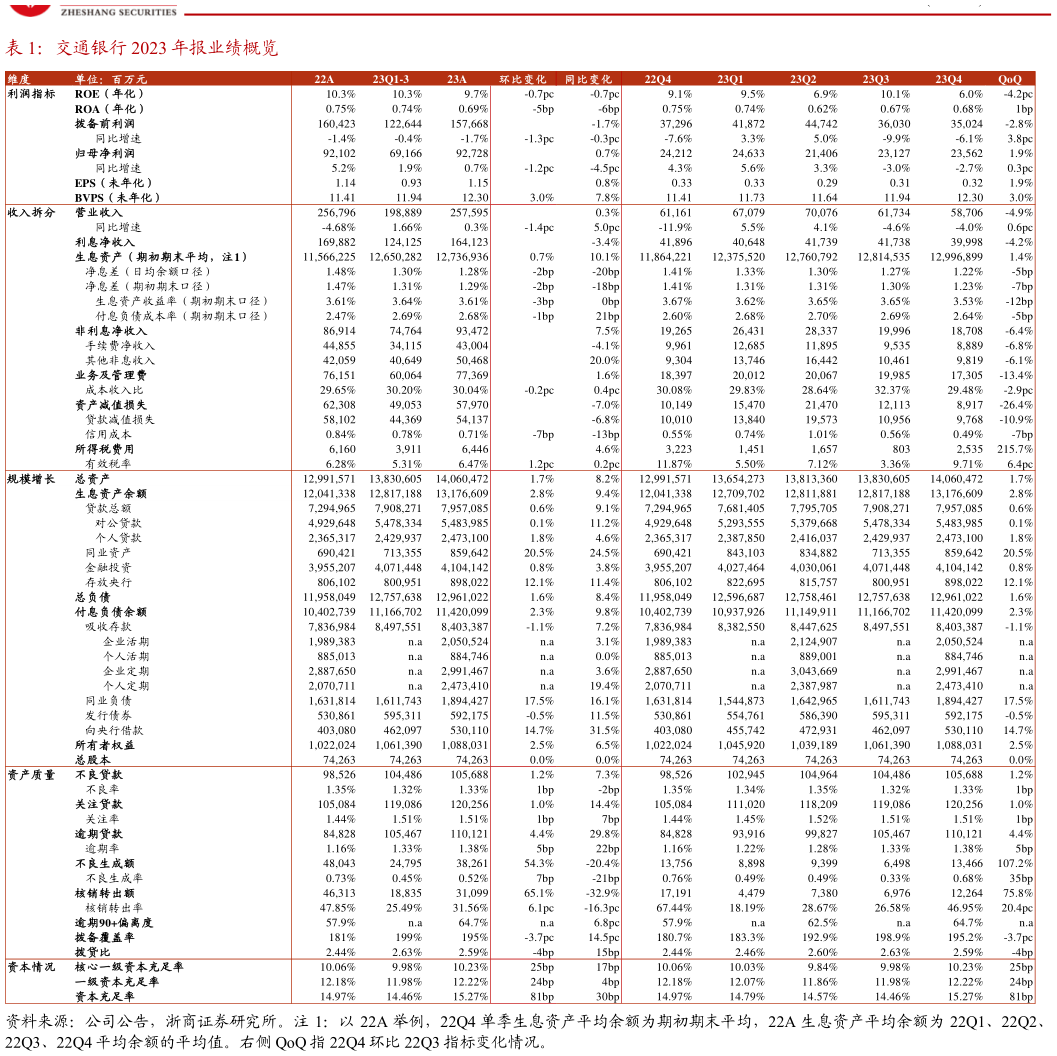Click the 总负债 row label
Viewport: 1057px width, 1056px height.
92,598
